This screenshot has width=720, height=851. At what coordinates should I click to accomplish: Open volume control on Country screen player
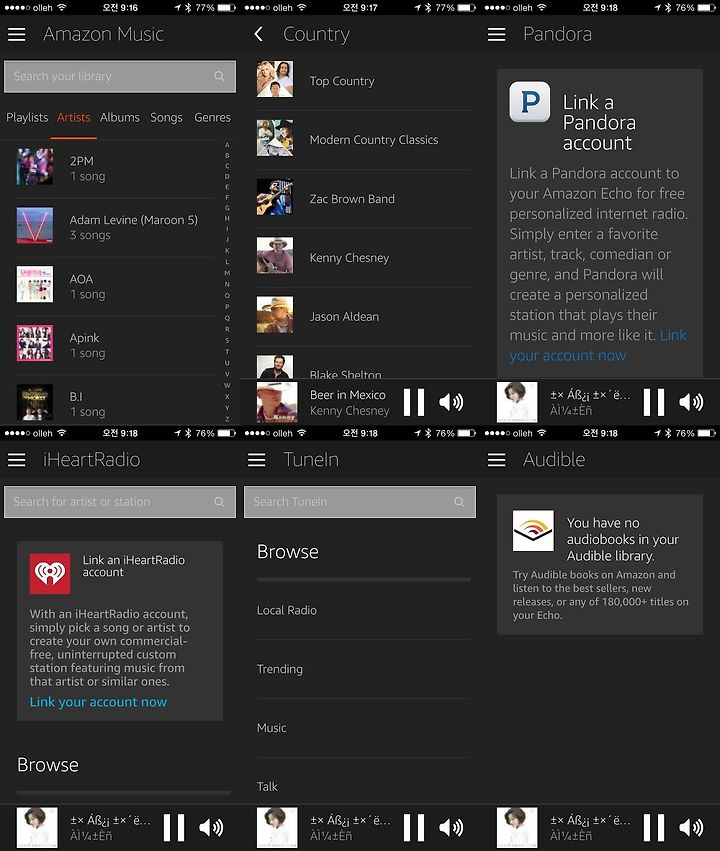click(451, 402)
